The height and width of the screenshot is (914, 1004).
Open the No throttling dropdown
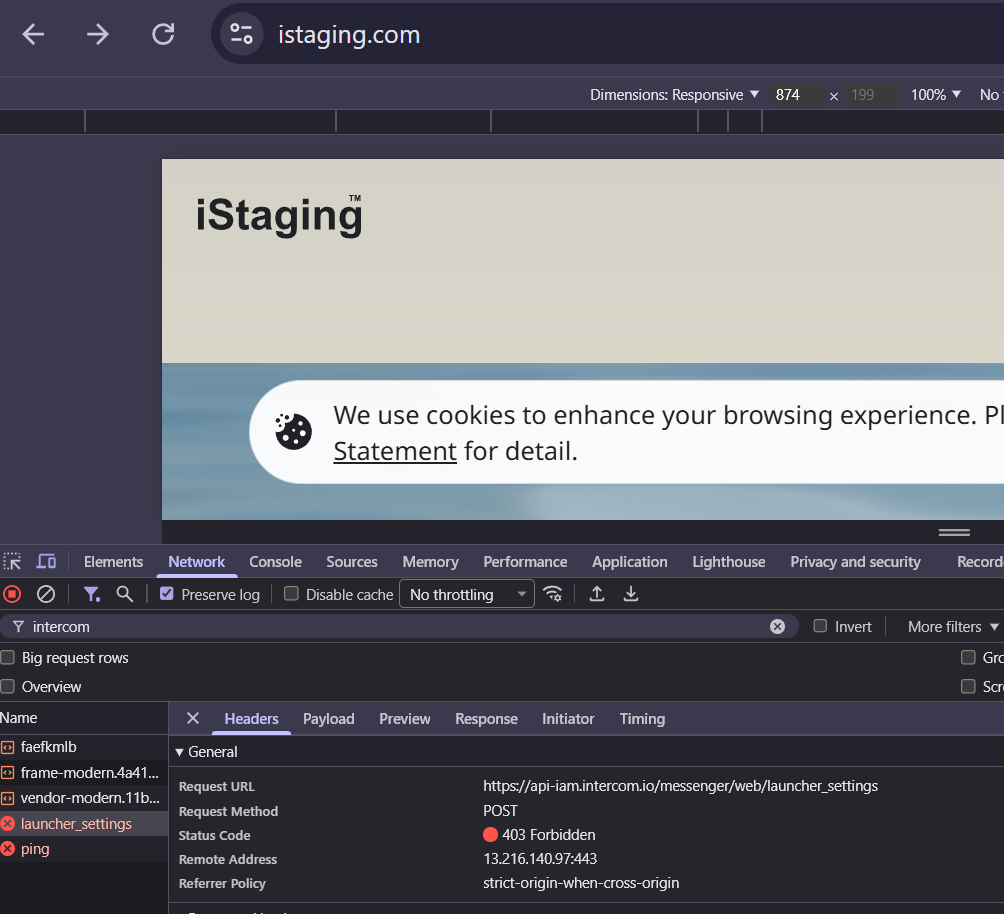pos(467,594)
